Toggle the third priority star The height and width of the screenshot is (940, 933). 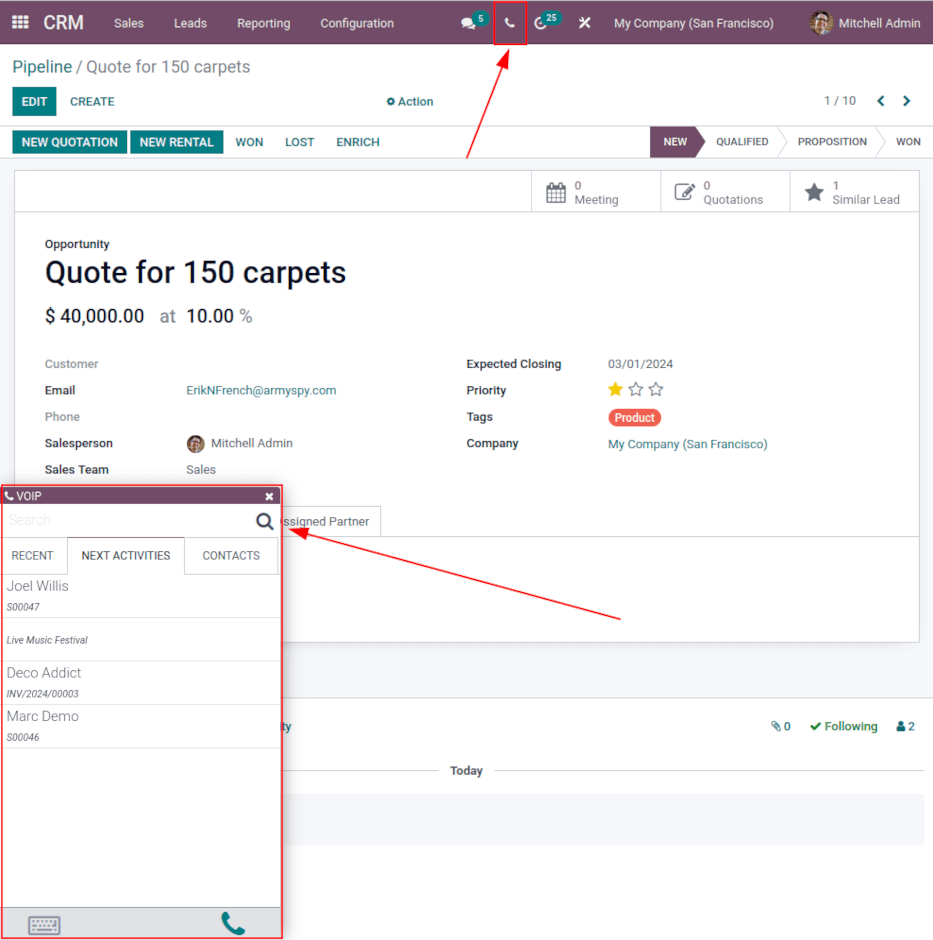[655, 390]
